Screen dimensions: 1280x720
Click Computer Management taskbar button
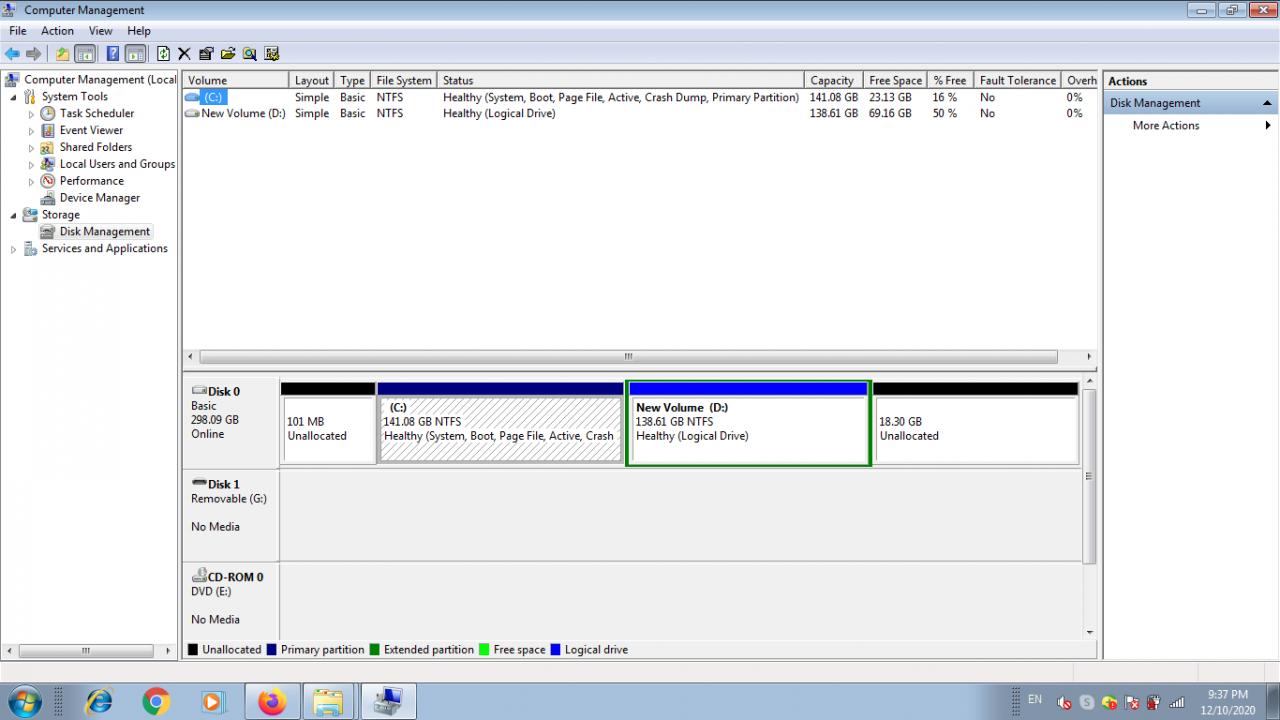click(x=388, y=702)
